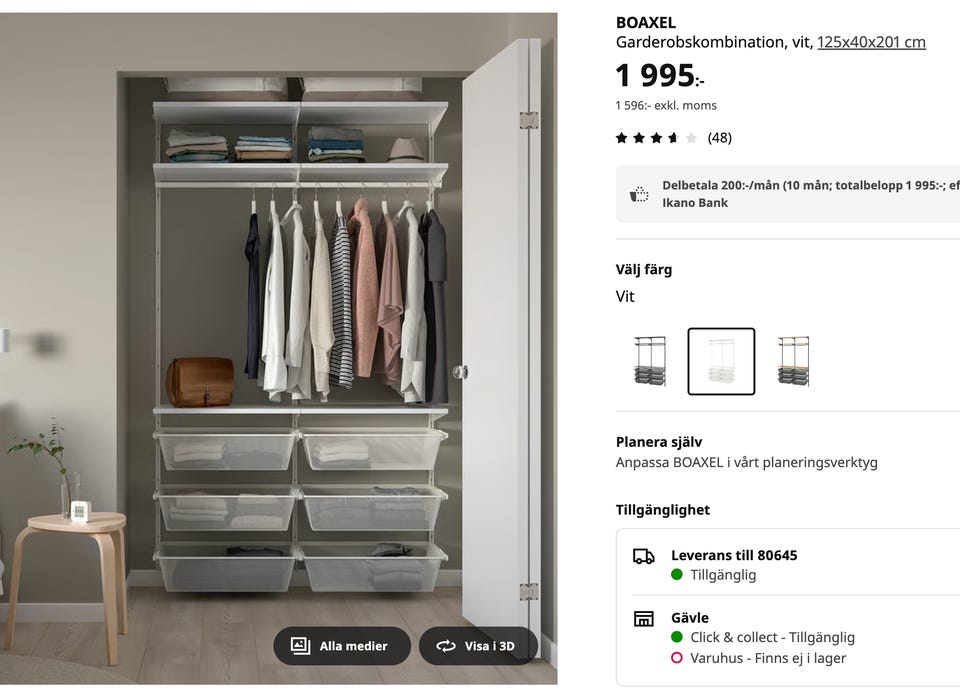The image size is (960, 692).
Task: Launch the Visa i 3D viewer
Action: (478, 645)
